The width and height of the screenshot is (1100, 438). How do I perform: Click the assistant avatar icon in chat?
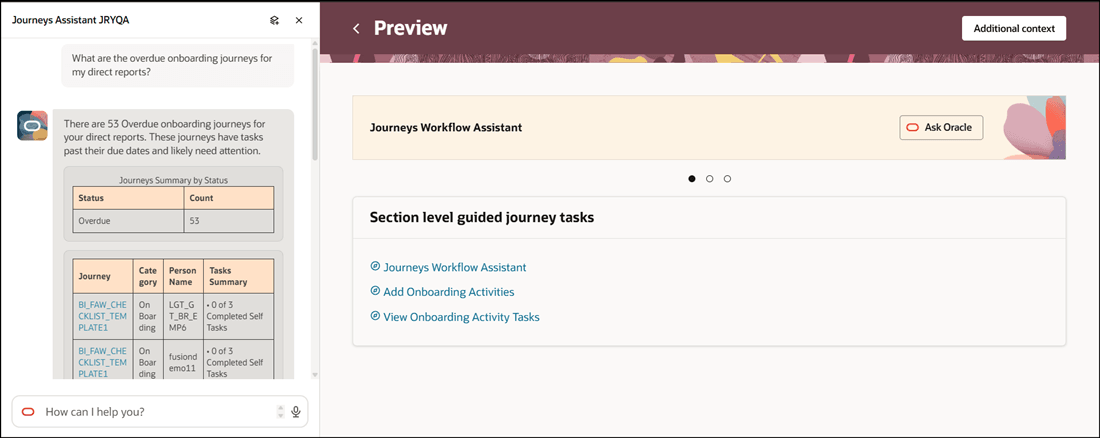pos(32,126)
